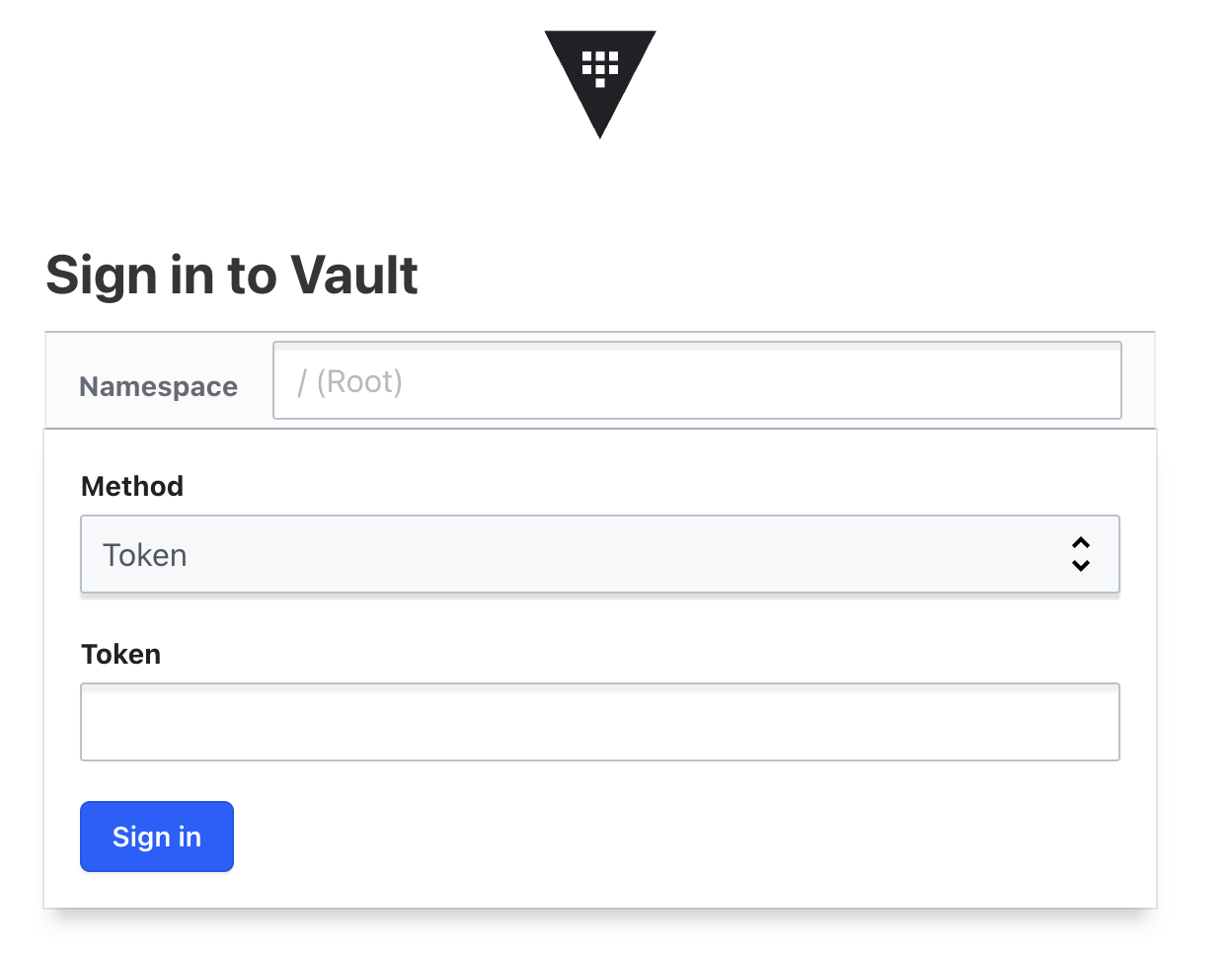Image resolution: width=1232 pixels, height=958 pixels.
Task: Click the 'Sign in to Vault' heading
Action: (232, 275)
